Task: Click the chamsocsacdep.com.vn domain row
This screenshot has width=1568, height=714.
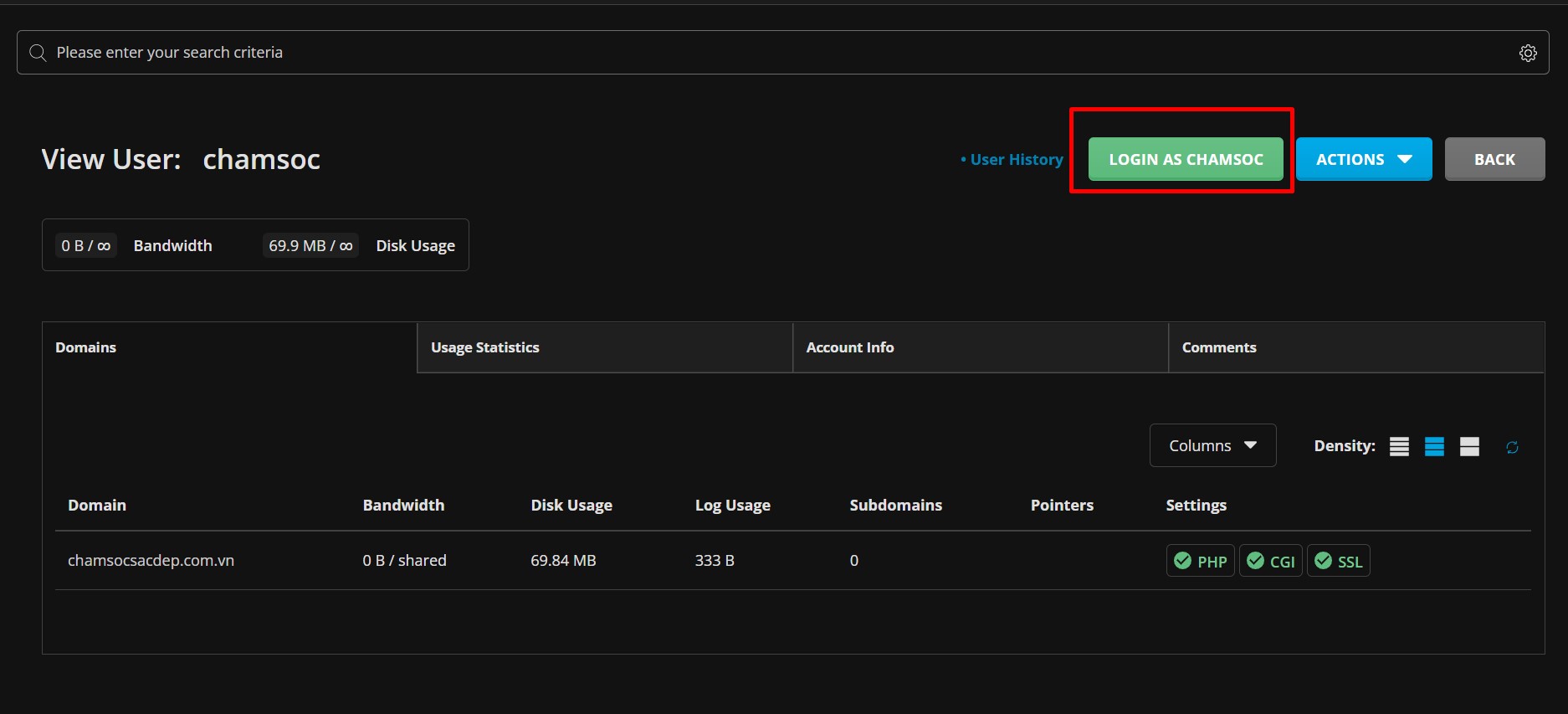Action: tap(151, 561)
